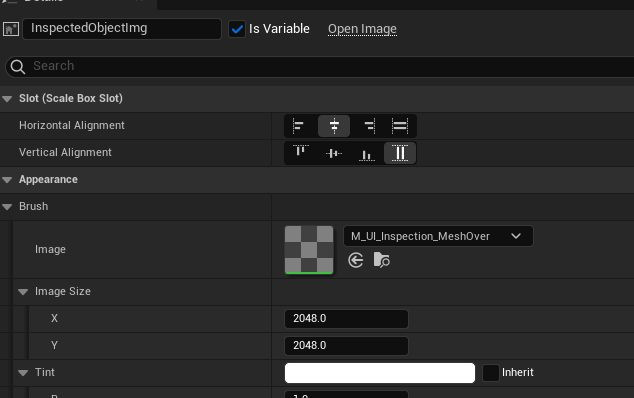The width and height of the screenshot is (634, 398).
Task: Edit Image Size Y value 2048.0
Action: 347,346
